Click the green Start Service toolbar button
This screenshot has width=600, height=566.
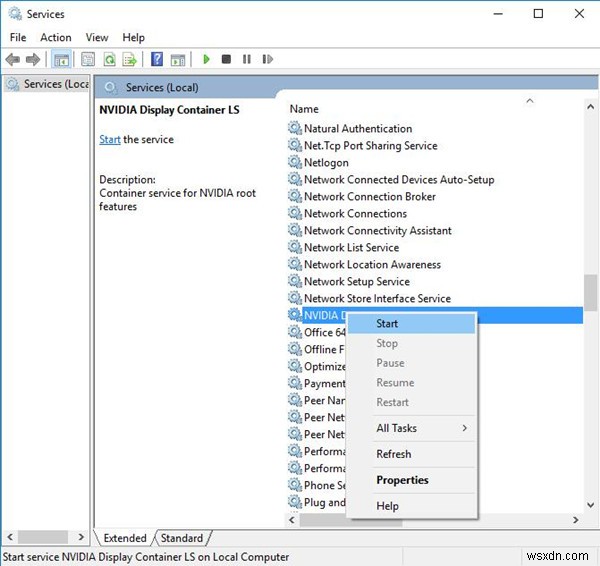pyautogui.click(x=206, y=59)
